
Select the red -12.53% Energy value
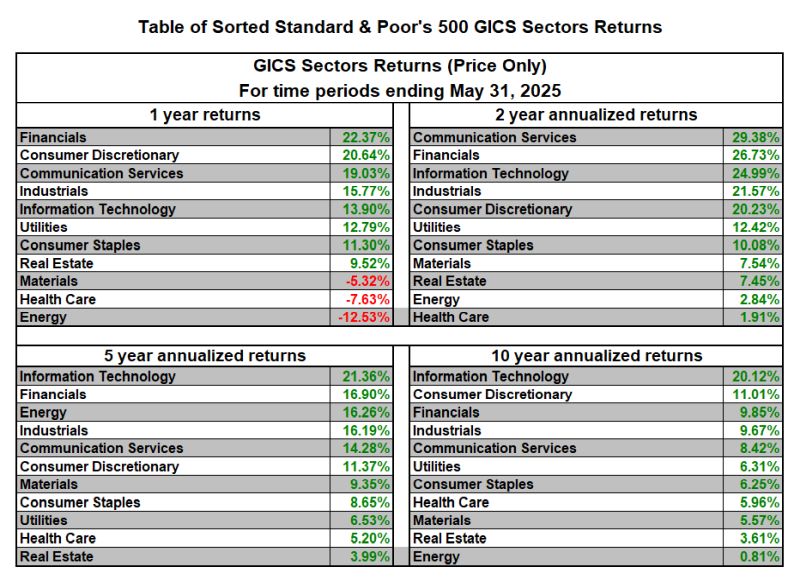click(x=362, y=317)
